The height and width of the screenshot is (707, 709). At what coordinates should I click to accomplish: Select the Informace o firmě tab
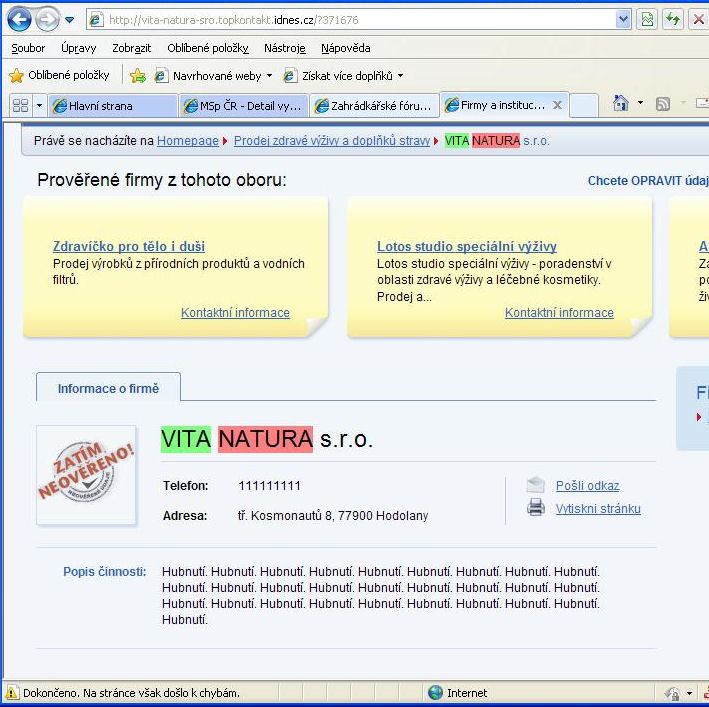click(x=108, y=388)
